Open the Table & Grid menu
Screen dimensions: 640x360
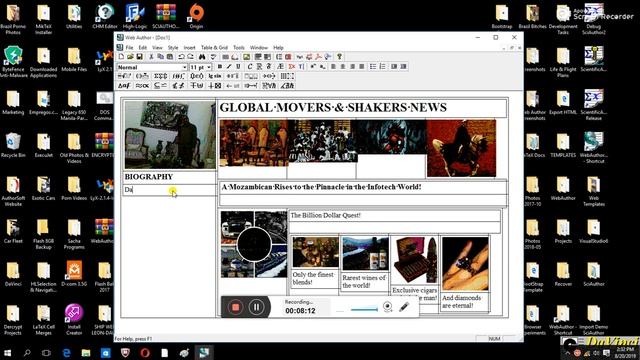(214, 48)
